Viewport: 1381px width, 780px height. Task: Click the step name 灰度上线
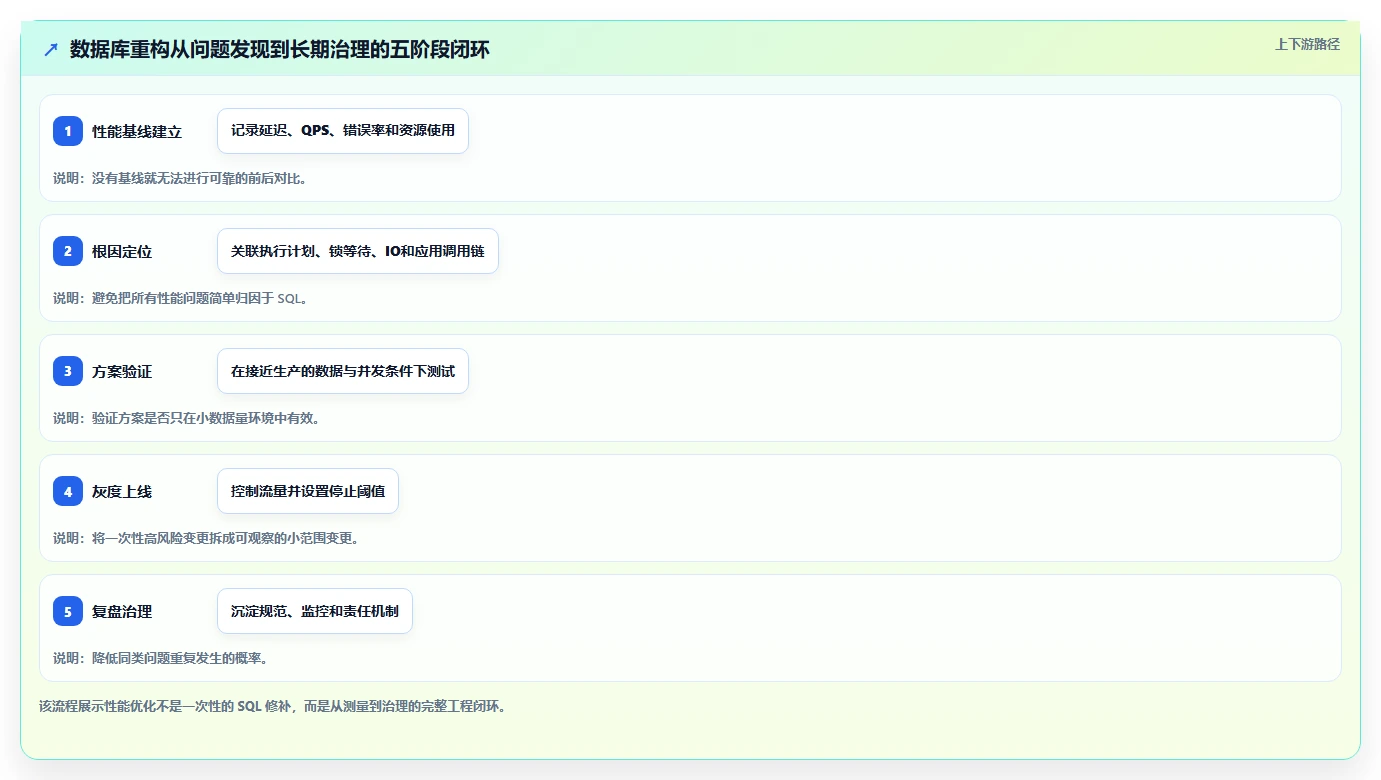coord(122,492)
